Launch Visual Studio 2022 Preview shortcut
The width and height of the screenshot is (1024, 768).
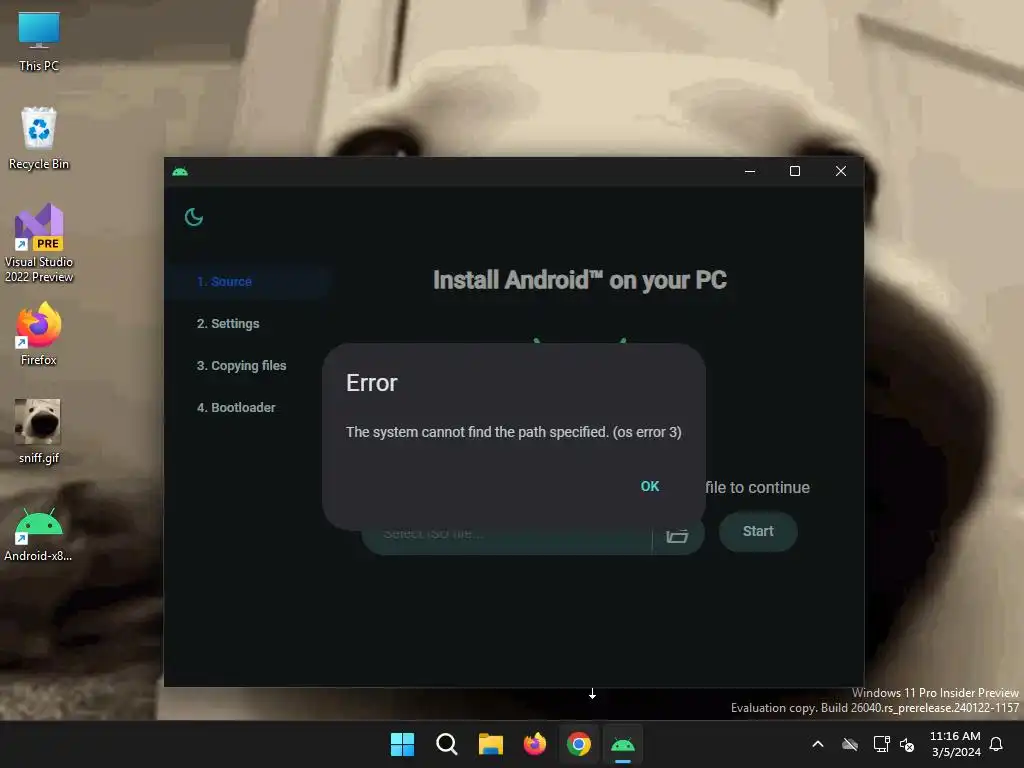pyautogui.click(x=39, y=243)
